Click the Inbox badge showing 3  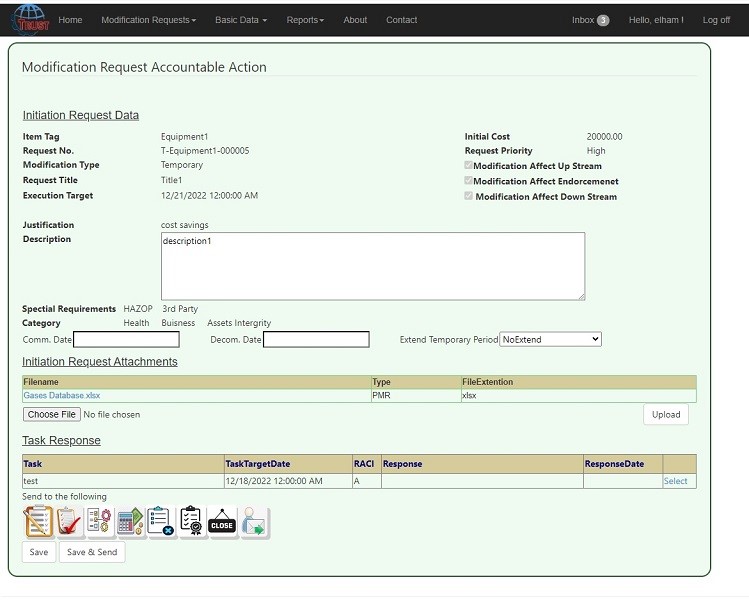point(603,20)
